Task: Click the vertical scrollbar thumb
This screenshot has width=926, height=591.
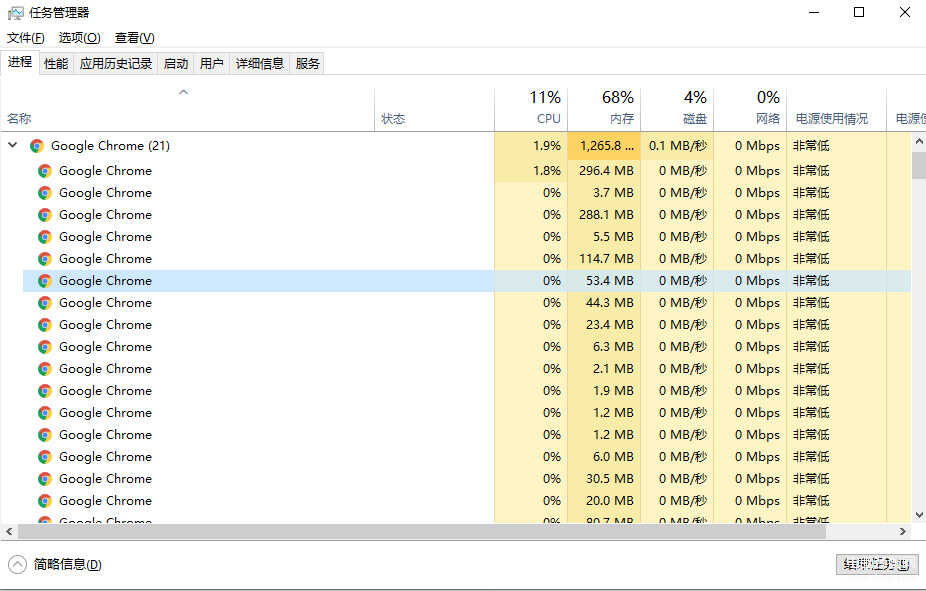Action: click(x=919, y=165)
